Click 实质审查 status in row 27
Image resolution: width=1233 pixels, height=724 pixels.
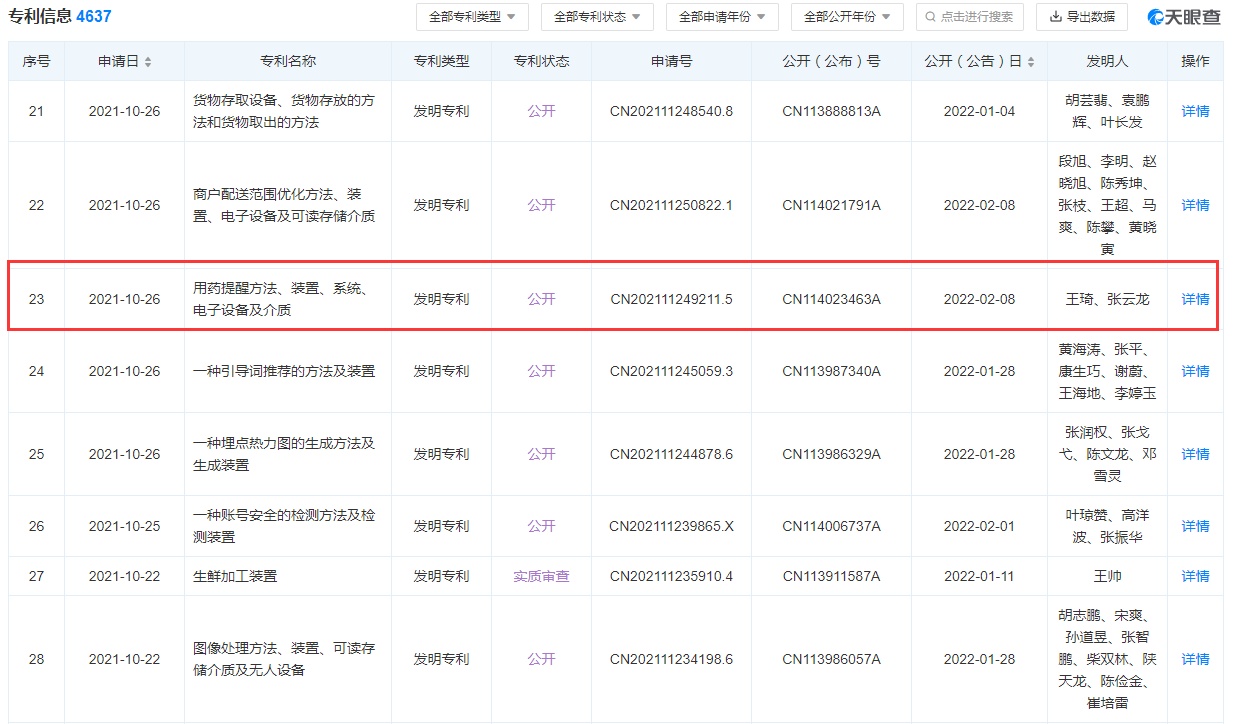coord(541,576)
